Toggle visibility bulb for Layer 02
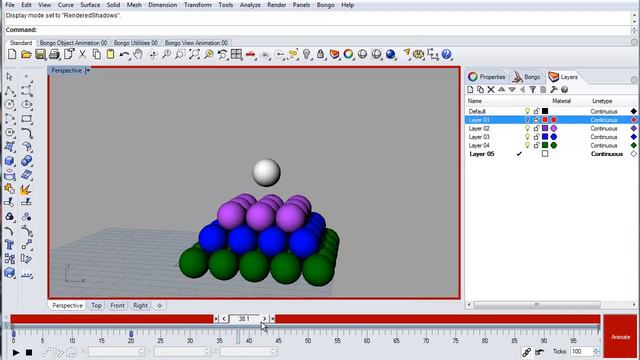The width and height of the screenshot is (640, 360). 527,128
